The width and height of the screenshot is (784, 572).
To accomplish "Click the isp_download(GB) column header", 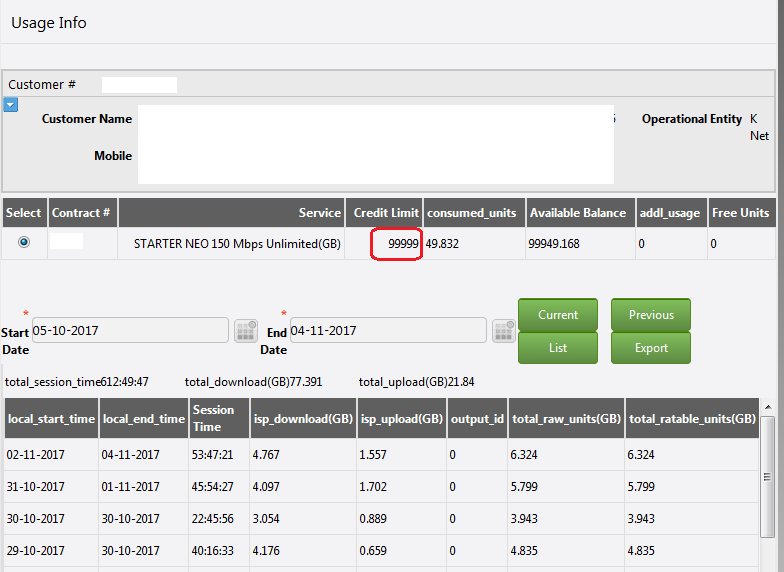I will click(304, 418).
